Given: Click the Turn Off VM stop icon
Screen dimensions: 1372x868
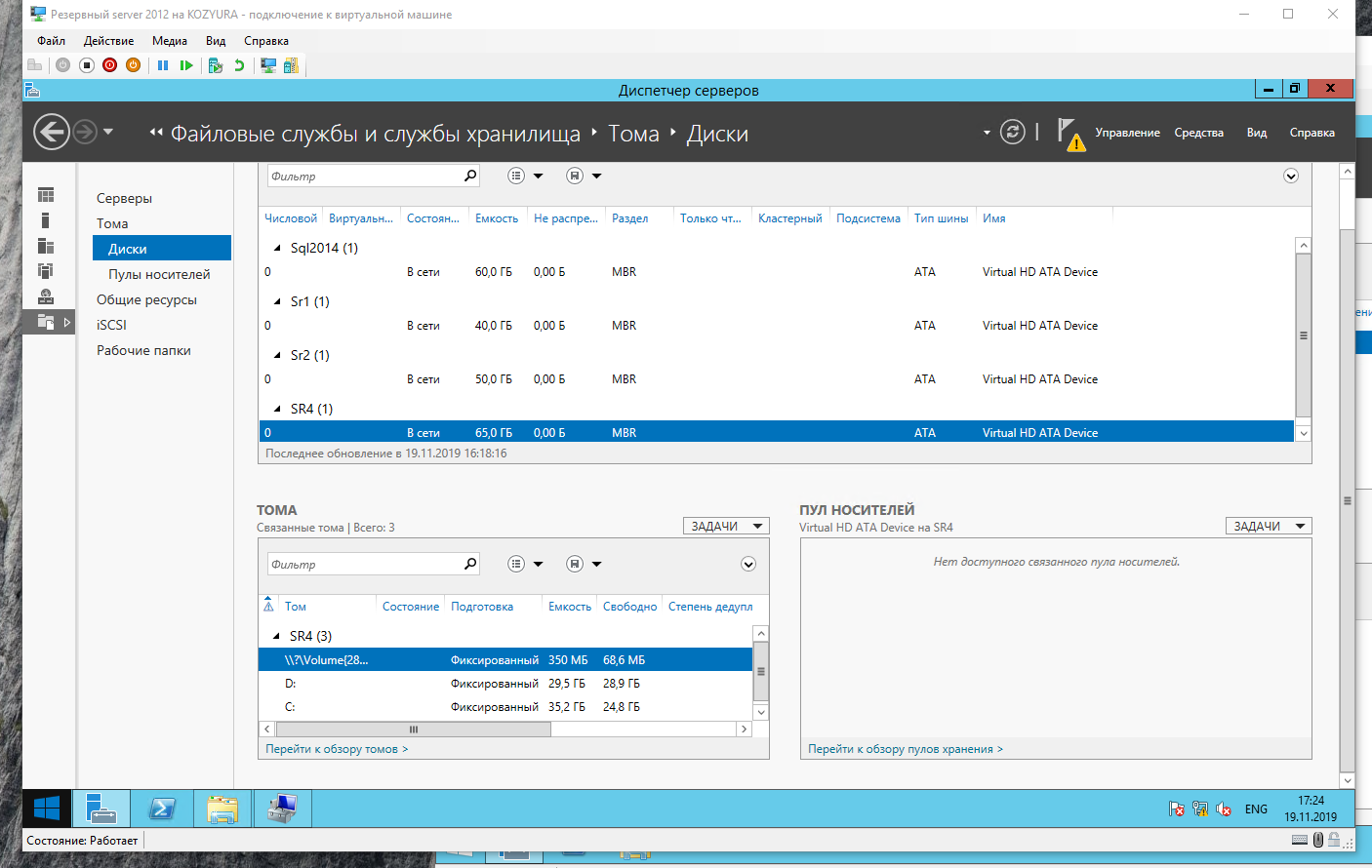Looking at the screenshot, I should (86, 65).
